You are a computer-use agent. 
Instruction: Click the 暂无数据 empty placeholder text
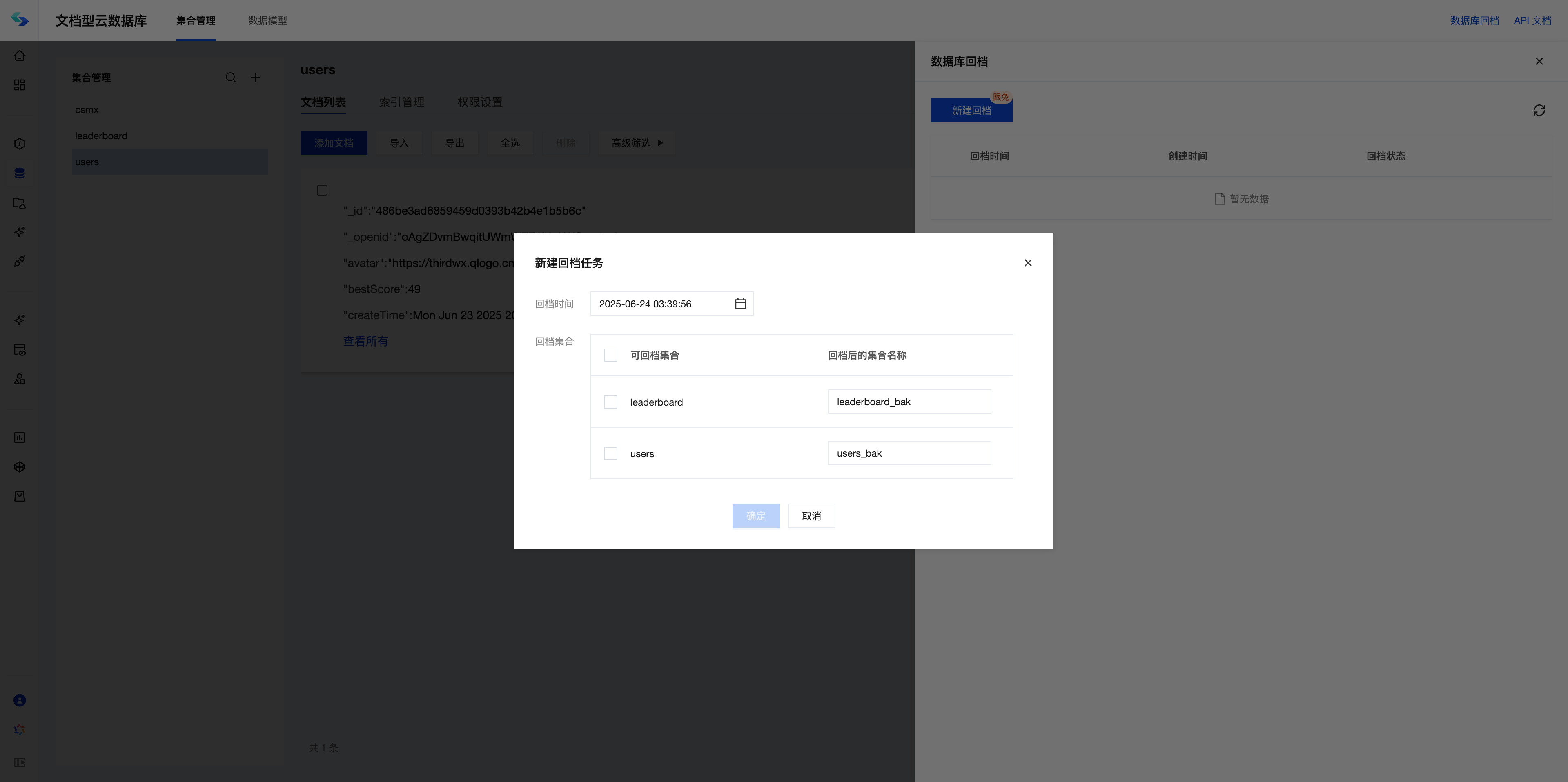pyautogui.click(x=1249, y=199)
